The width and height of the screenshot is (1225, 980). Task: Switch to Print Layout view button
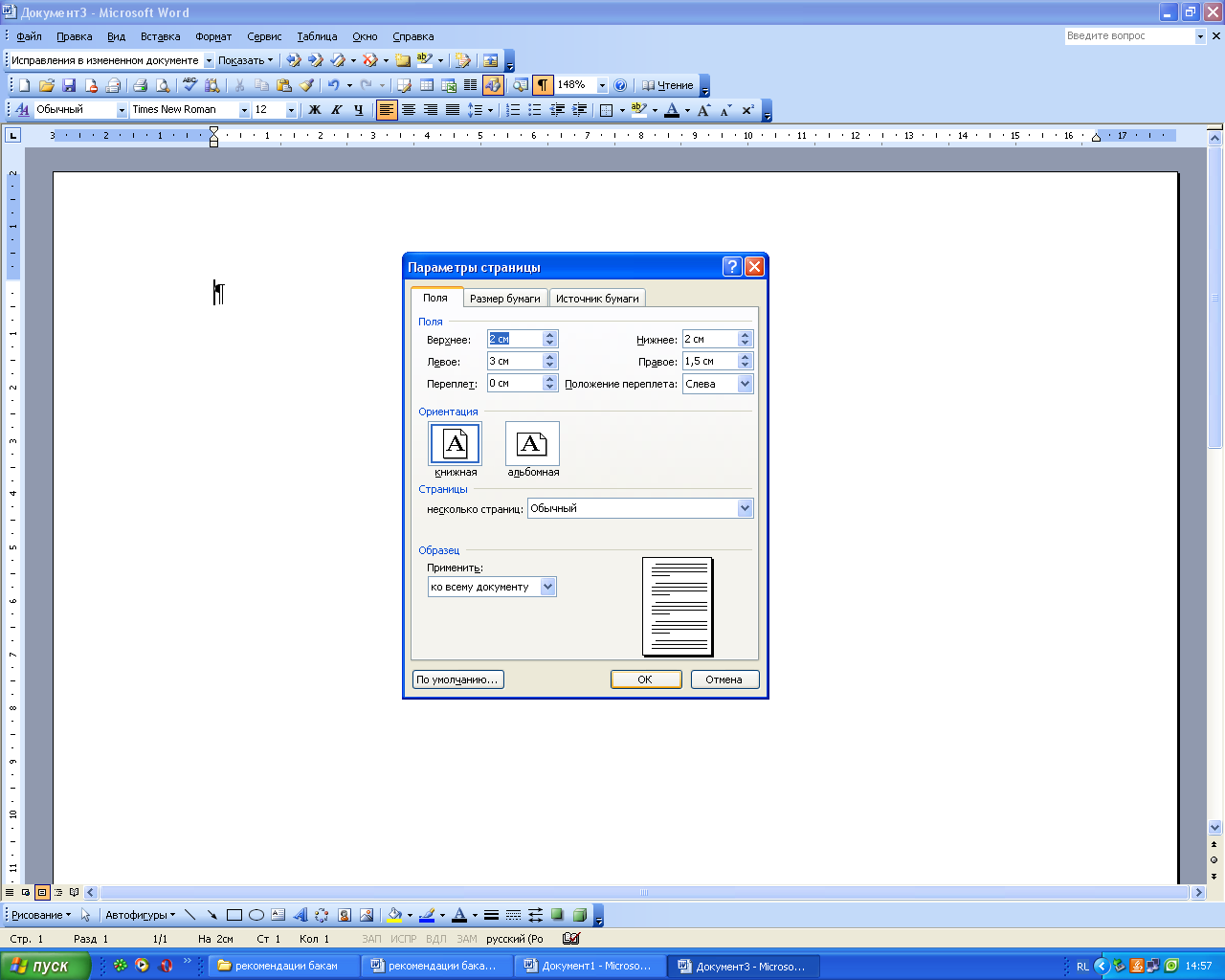coord(42,892)
